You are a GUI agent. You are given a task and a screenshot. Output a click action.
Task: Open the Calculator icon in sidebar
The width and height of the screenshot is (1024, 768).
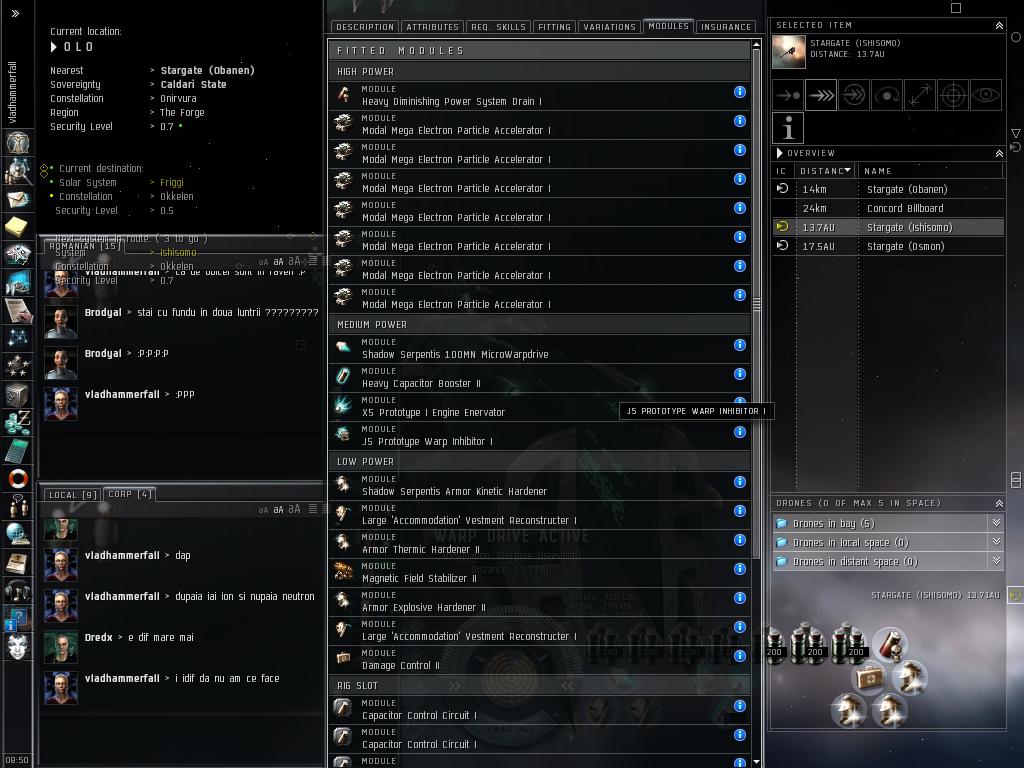pyautogui.click(x=18, y=451)
